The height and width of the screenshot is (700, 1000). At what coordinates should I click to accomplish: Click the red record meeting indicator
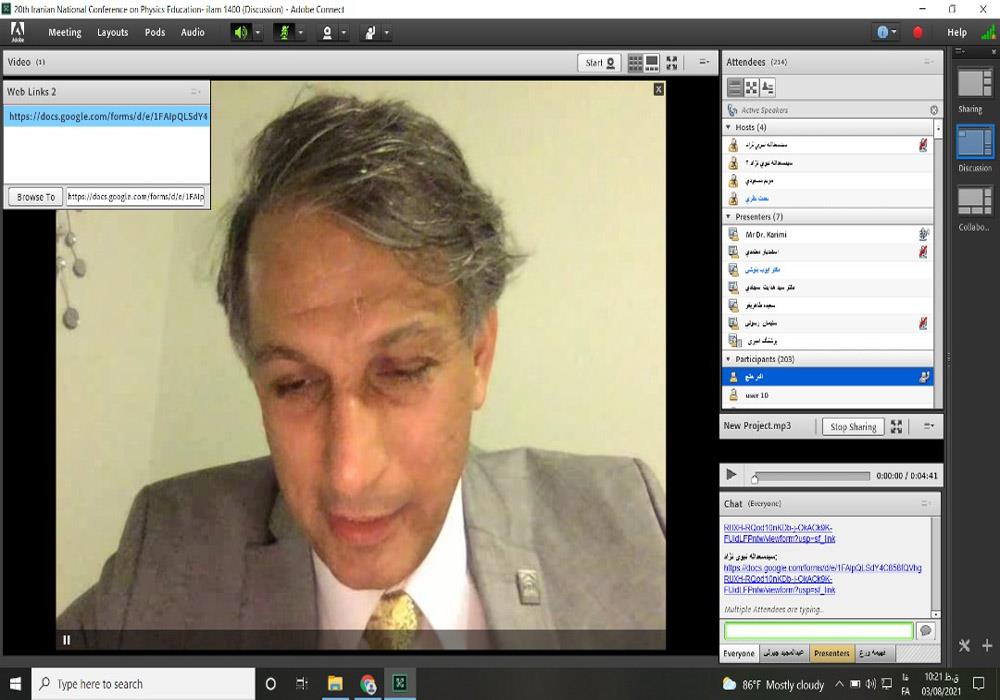click(918, 32)
